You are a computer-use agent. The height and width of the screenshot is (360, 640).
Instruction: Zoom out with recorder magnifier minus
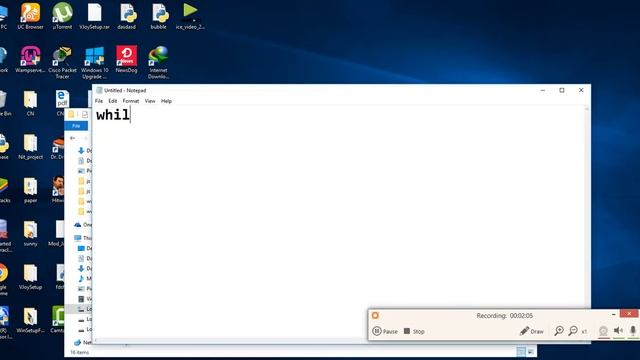573,331
